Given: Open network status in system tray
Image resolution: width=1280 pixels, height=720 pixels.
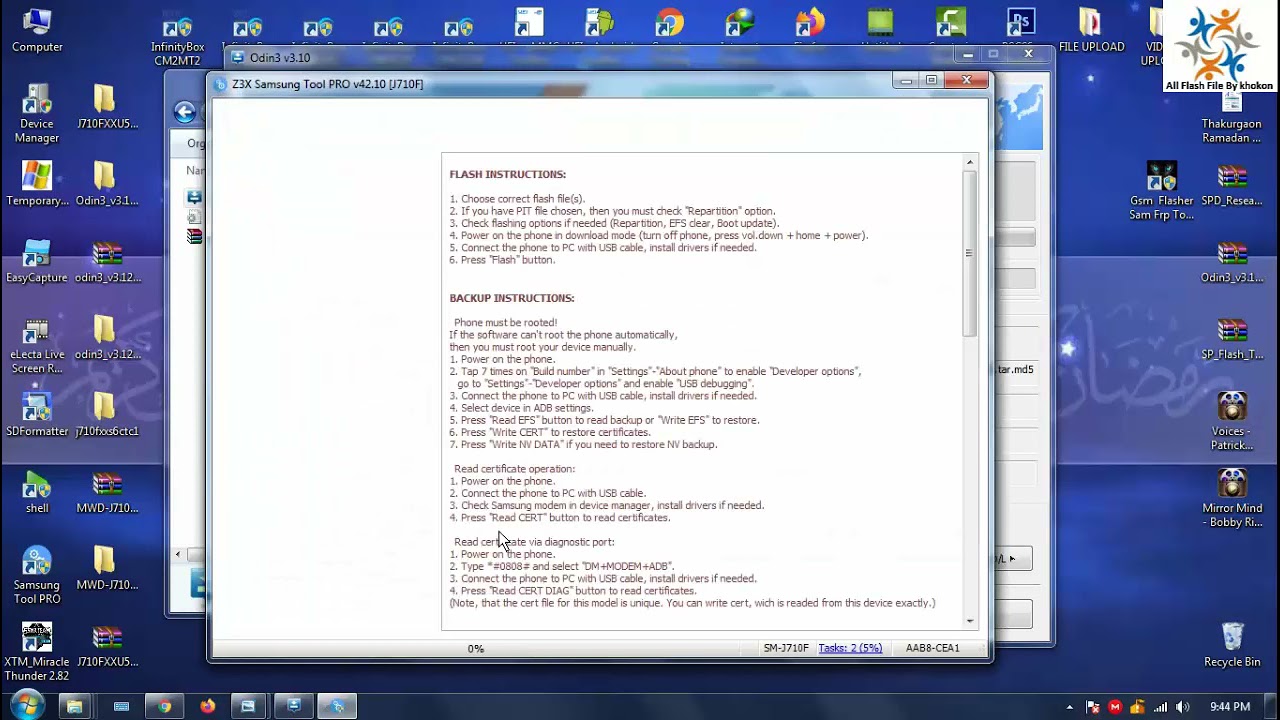Looking at the screenshot, I should [1160, 707].
